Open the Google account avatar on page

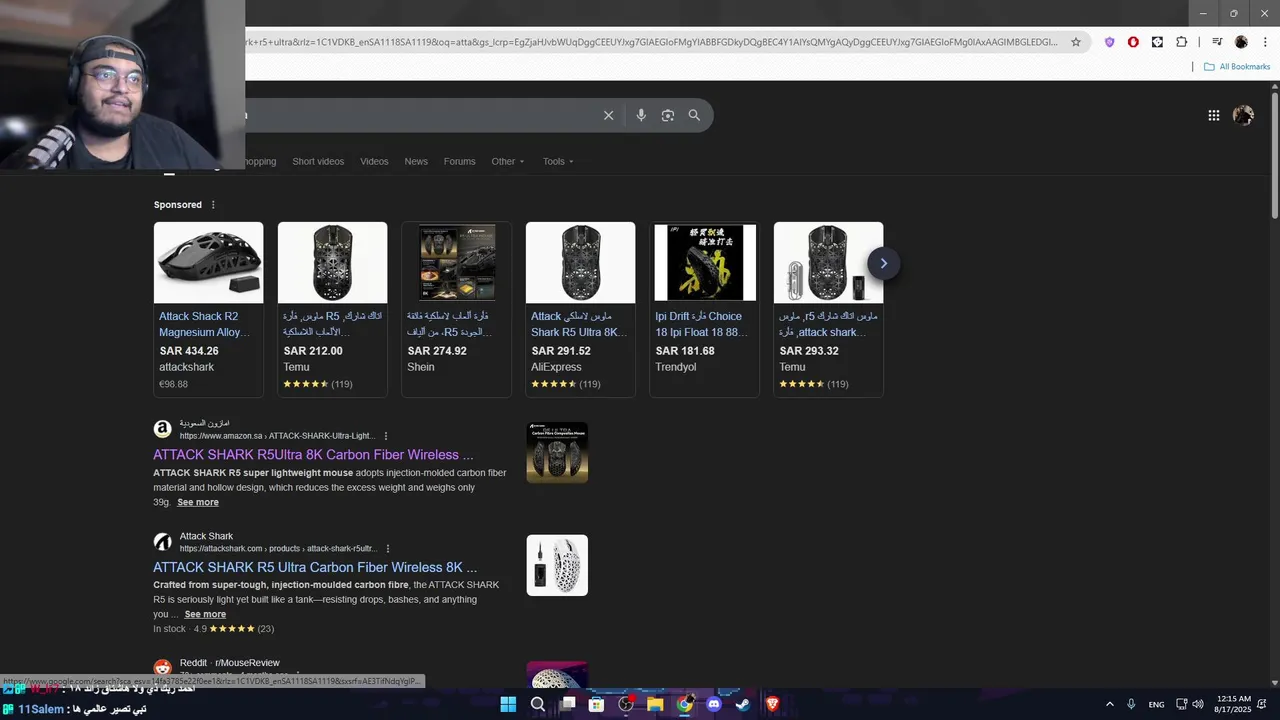point(1243,115)
